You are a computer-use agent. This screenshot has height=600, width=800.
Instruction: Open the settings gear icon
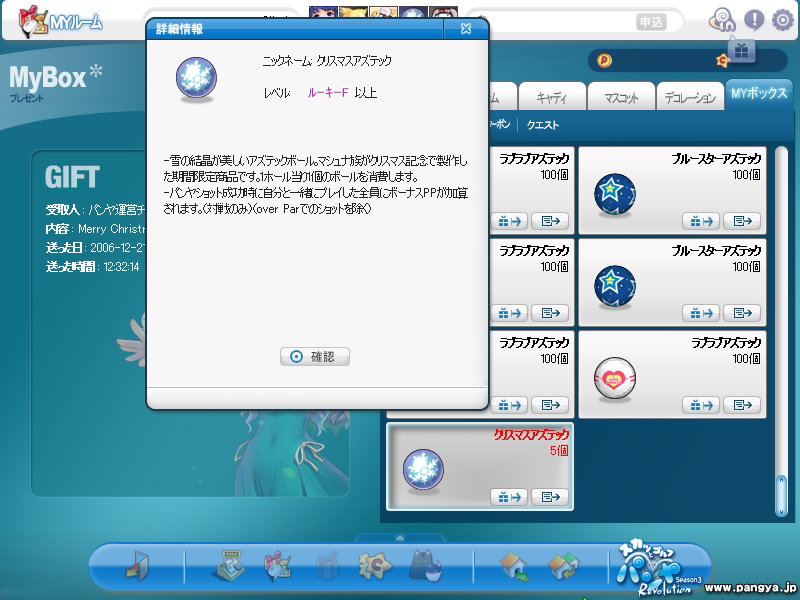pyautogui.click(x=782, y=19)
